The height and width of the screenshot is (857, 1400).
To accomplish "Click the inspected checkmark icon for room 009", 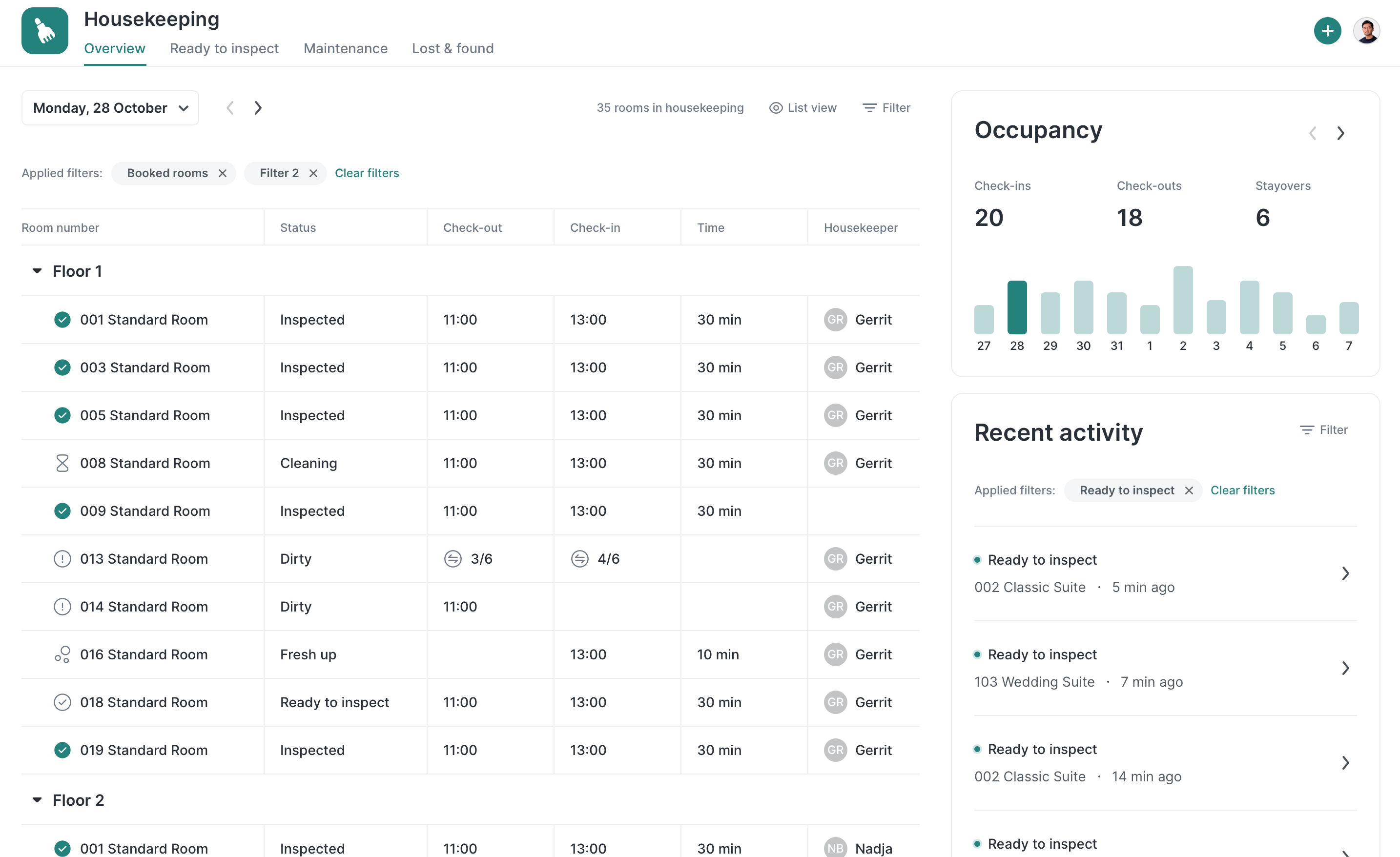I will point(62,511).
